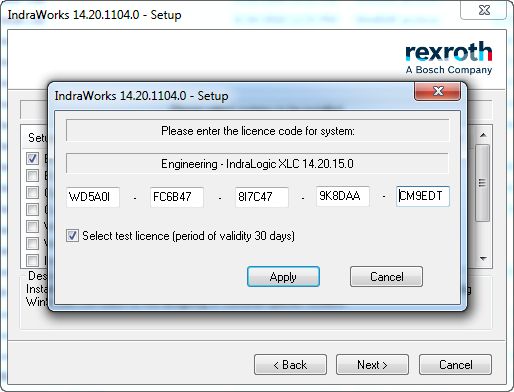Tick the second setup component checkbox
This screenshot has height=392, width=514.
[x=32, y=175]
